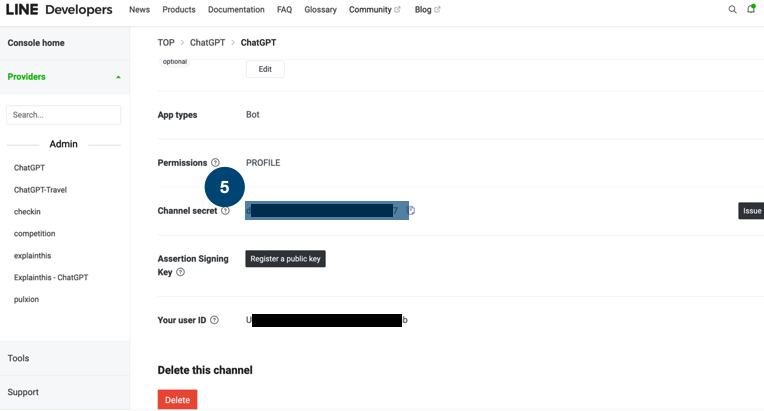This screenshot has width=764, height=411.
Task: Open the Documentation menu item
Action: tap(236, 10)
